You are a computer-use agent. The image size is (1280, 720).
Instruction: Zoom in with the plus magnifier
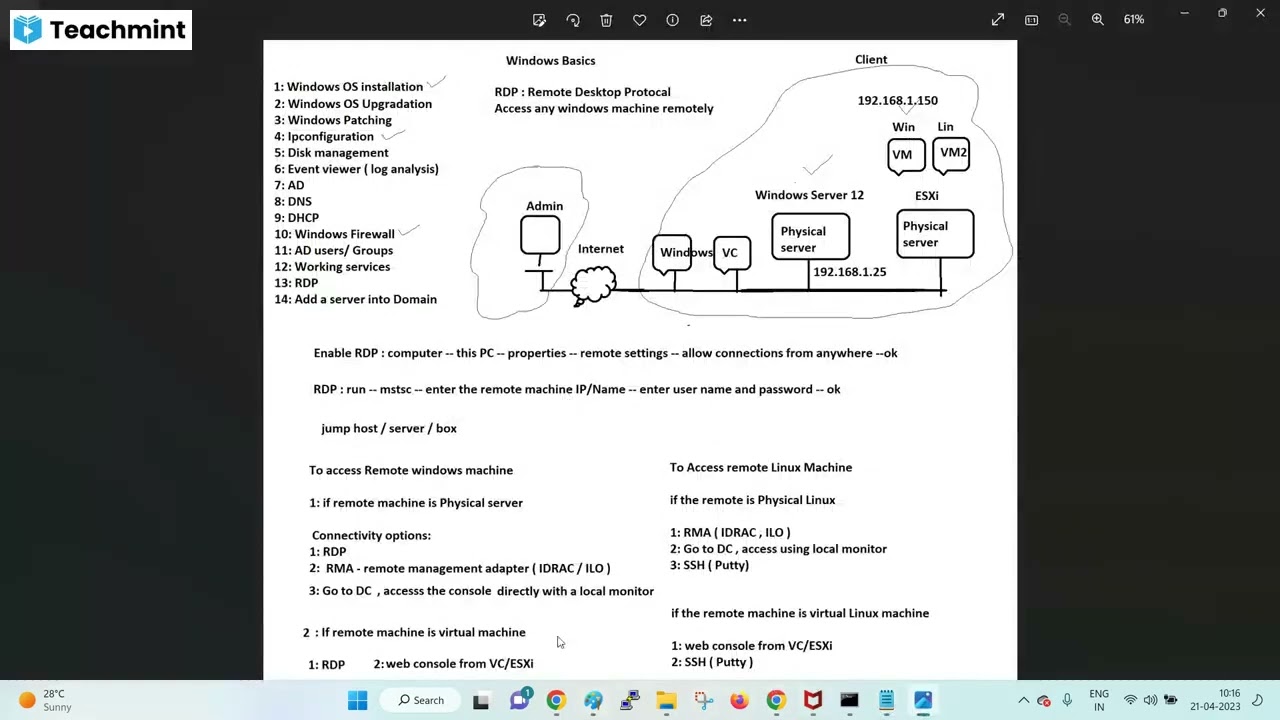[x=1097, y=20]
